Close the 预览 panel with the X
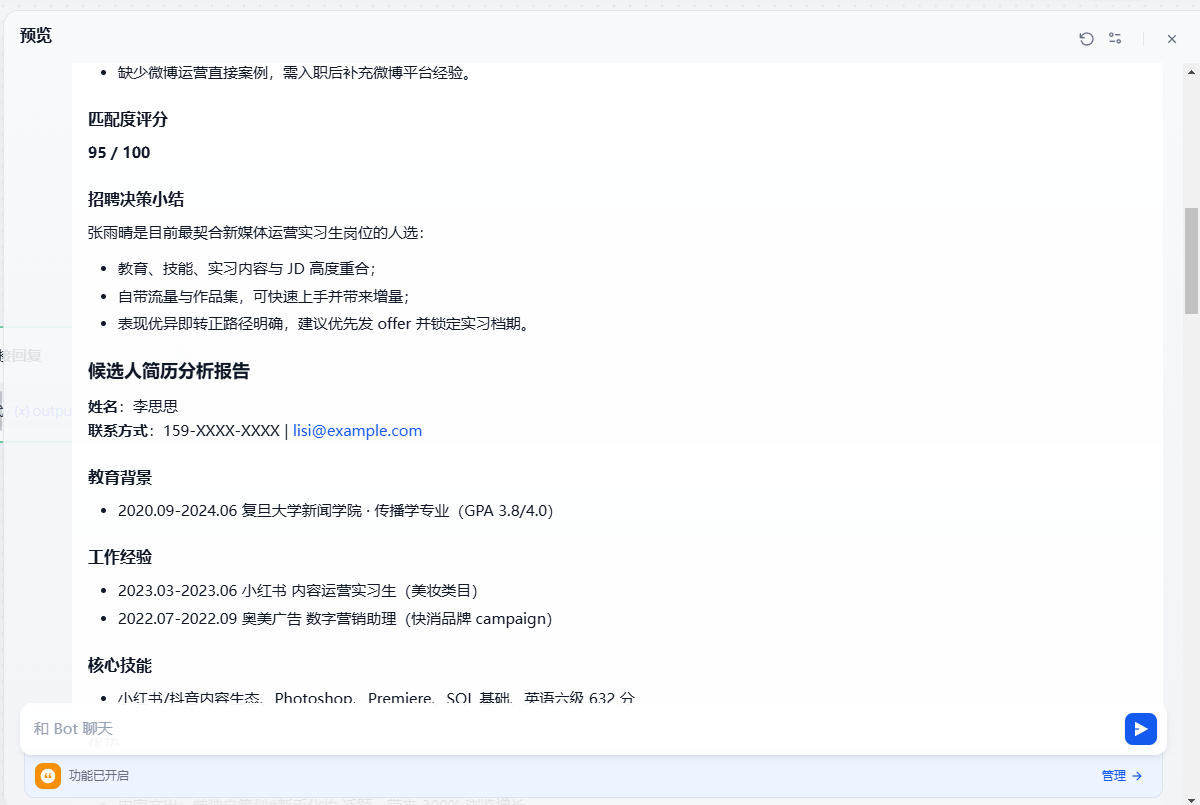 coord(1172,39)
